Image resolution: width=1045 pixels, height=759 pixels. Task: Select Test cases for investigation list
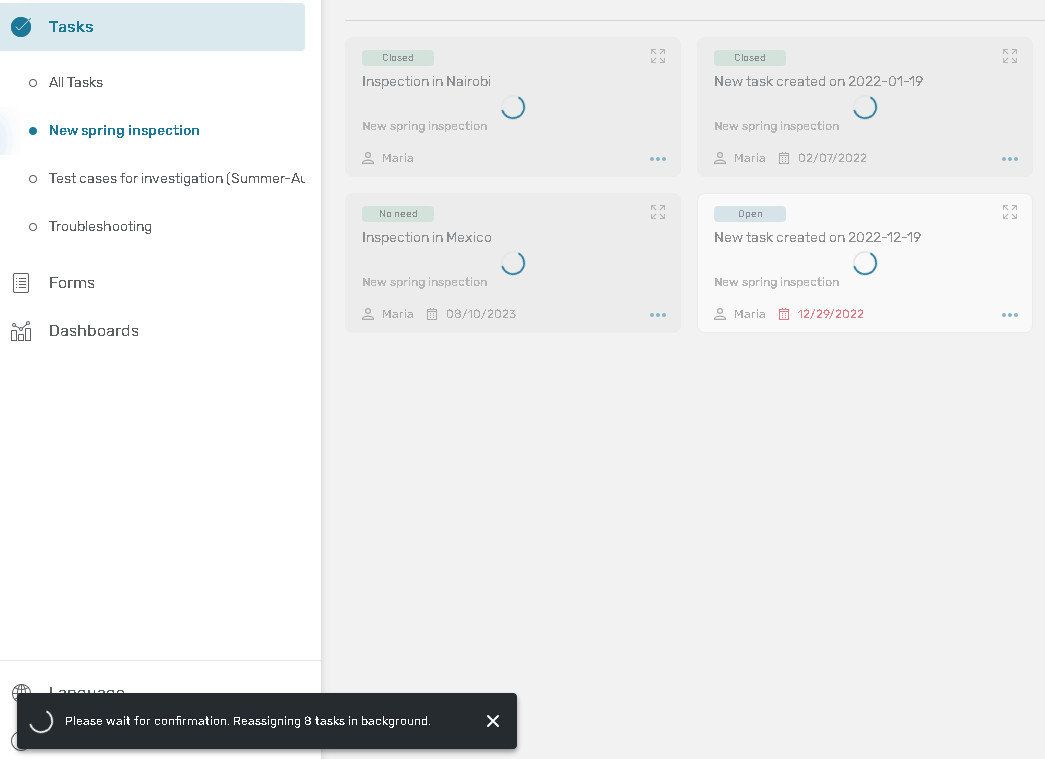(x=176, y=179)
